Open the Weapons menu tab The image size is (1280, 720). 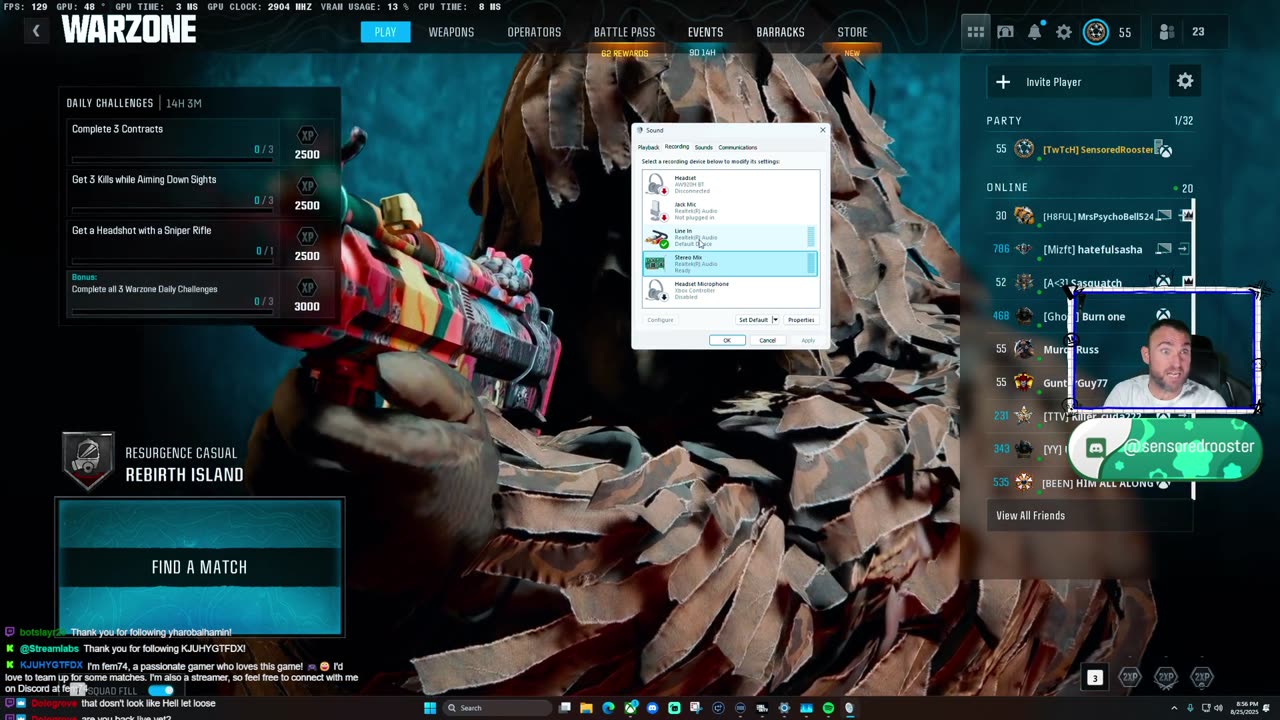click(x=451, y=32)
